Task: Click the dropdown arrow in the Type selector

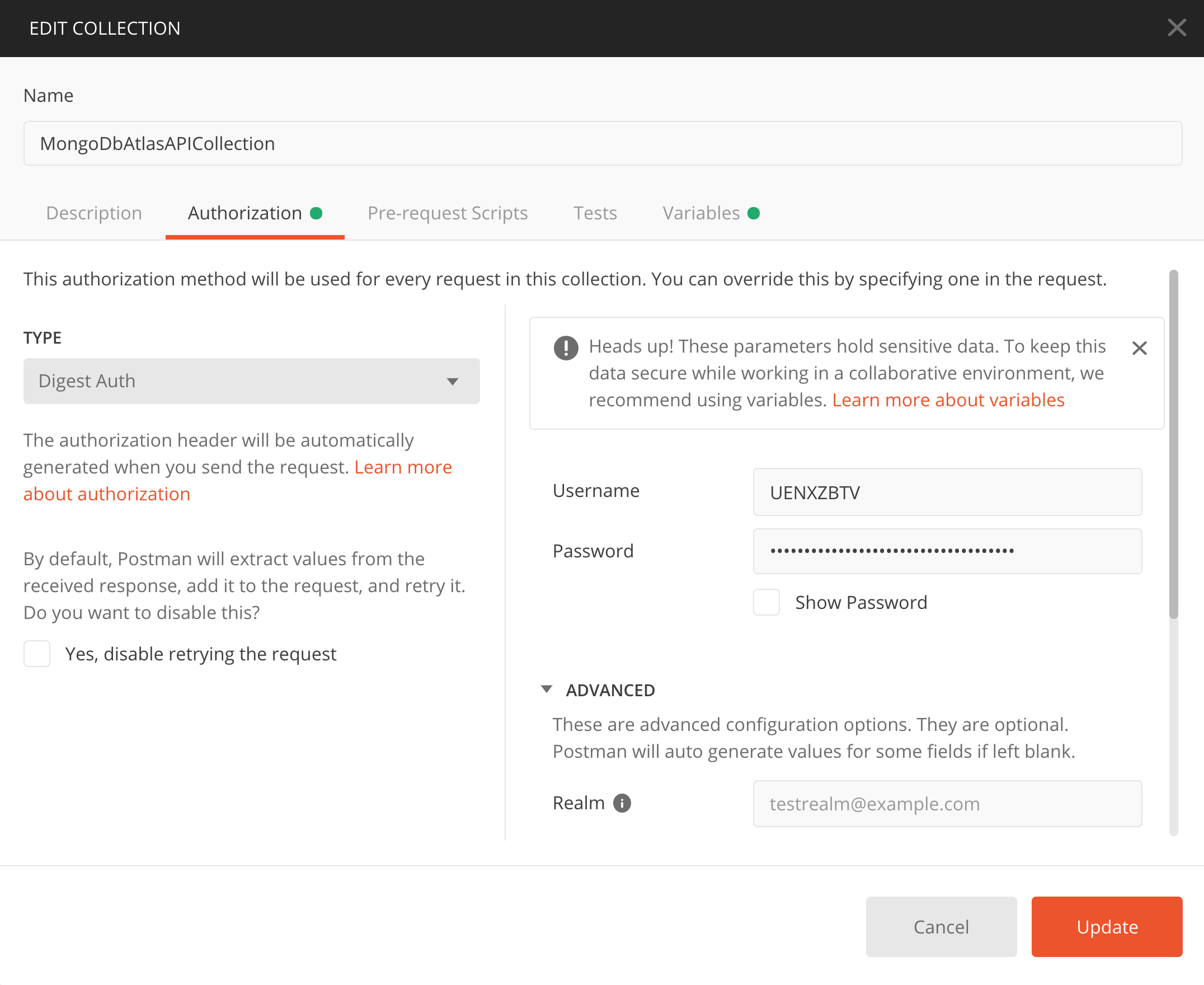Action: click(x=452, y=381)
